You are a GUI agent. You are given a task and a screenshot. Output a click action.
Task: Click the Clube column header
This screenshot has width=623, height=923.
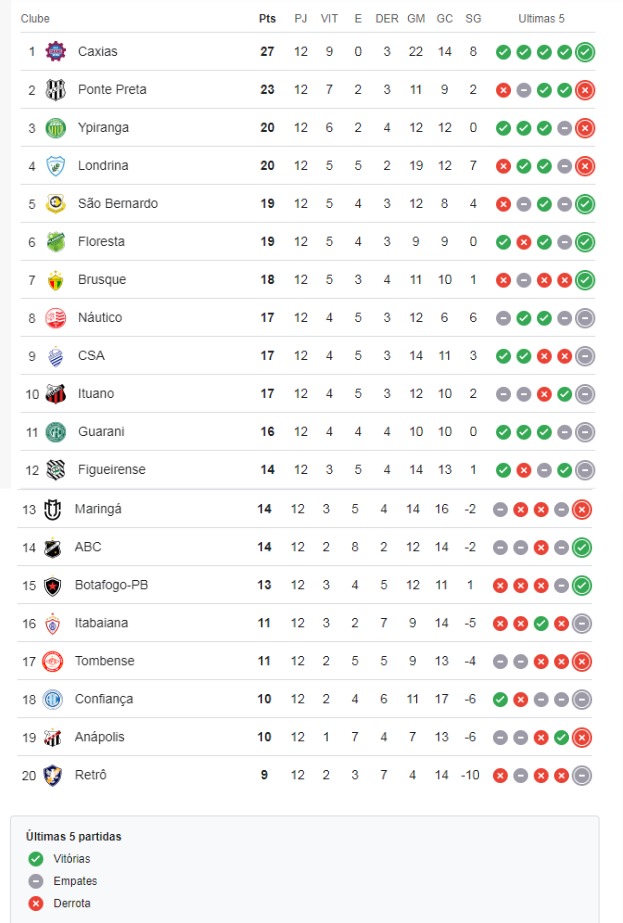(x=35, y=18)
